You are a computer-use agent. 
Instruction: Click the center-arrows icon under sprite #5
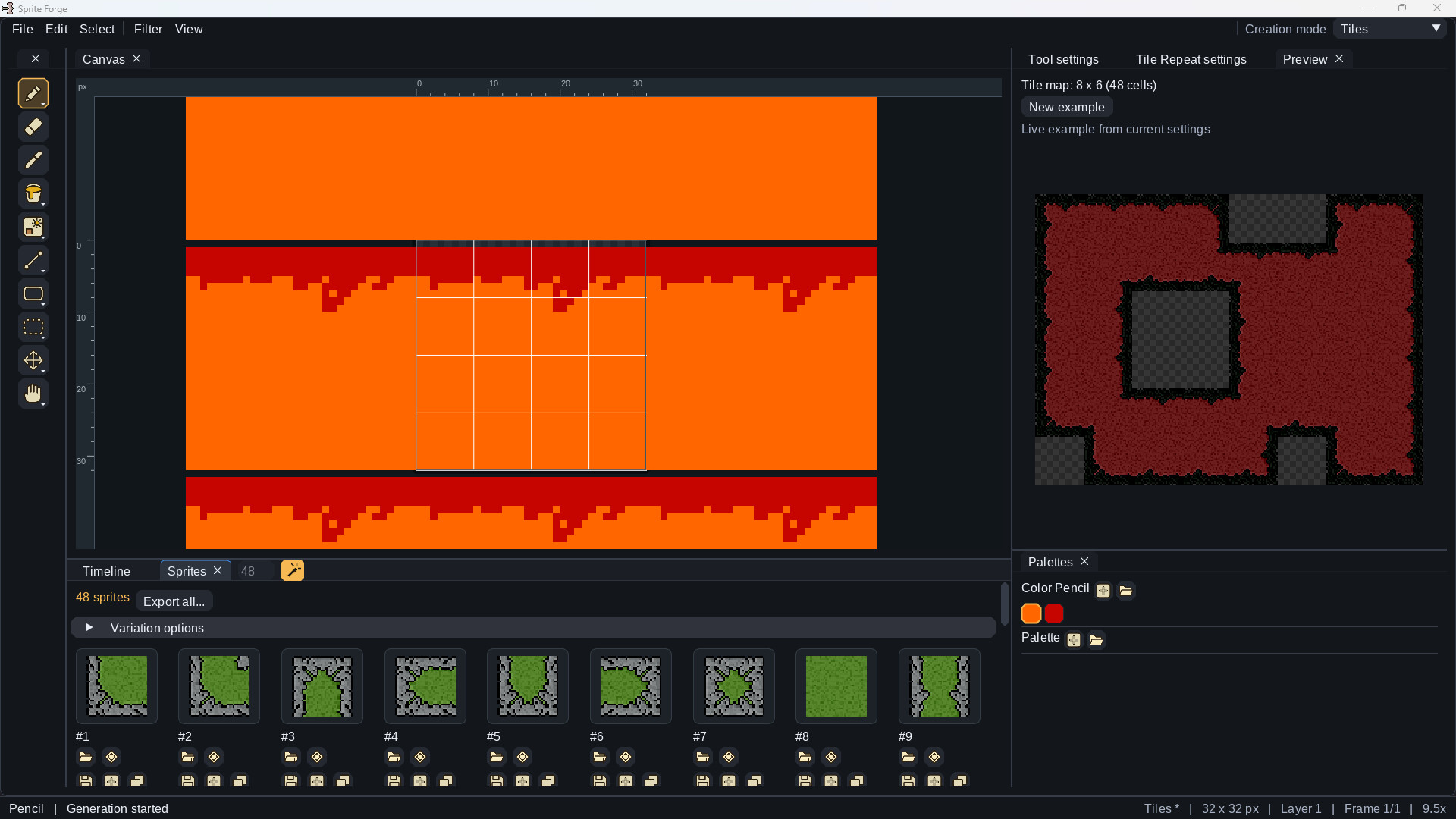point(522,780)
